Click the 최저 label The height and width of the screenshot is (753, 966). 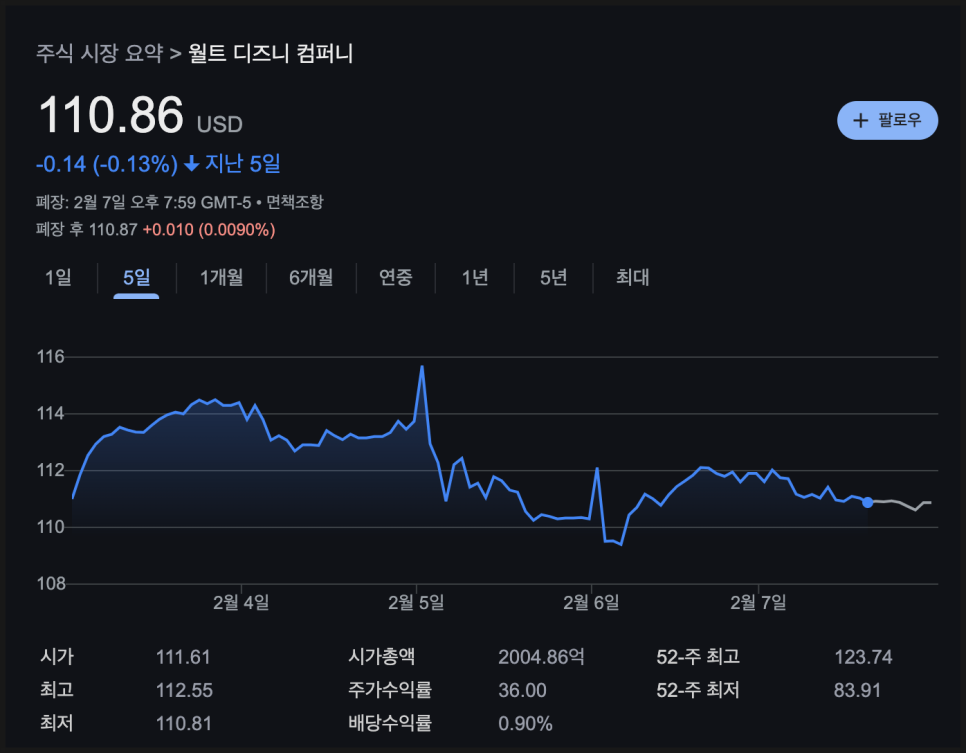click(57, 723)
